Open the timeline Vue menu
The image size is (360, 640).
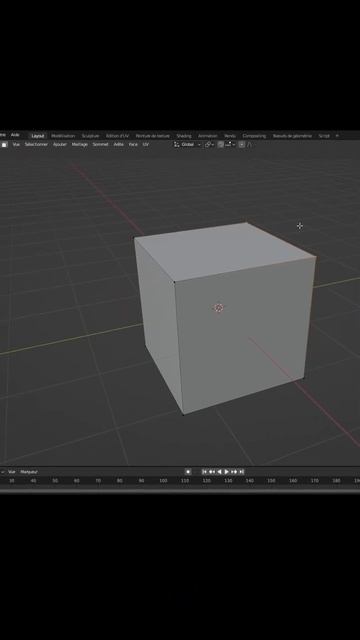[11, 472]
